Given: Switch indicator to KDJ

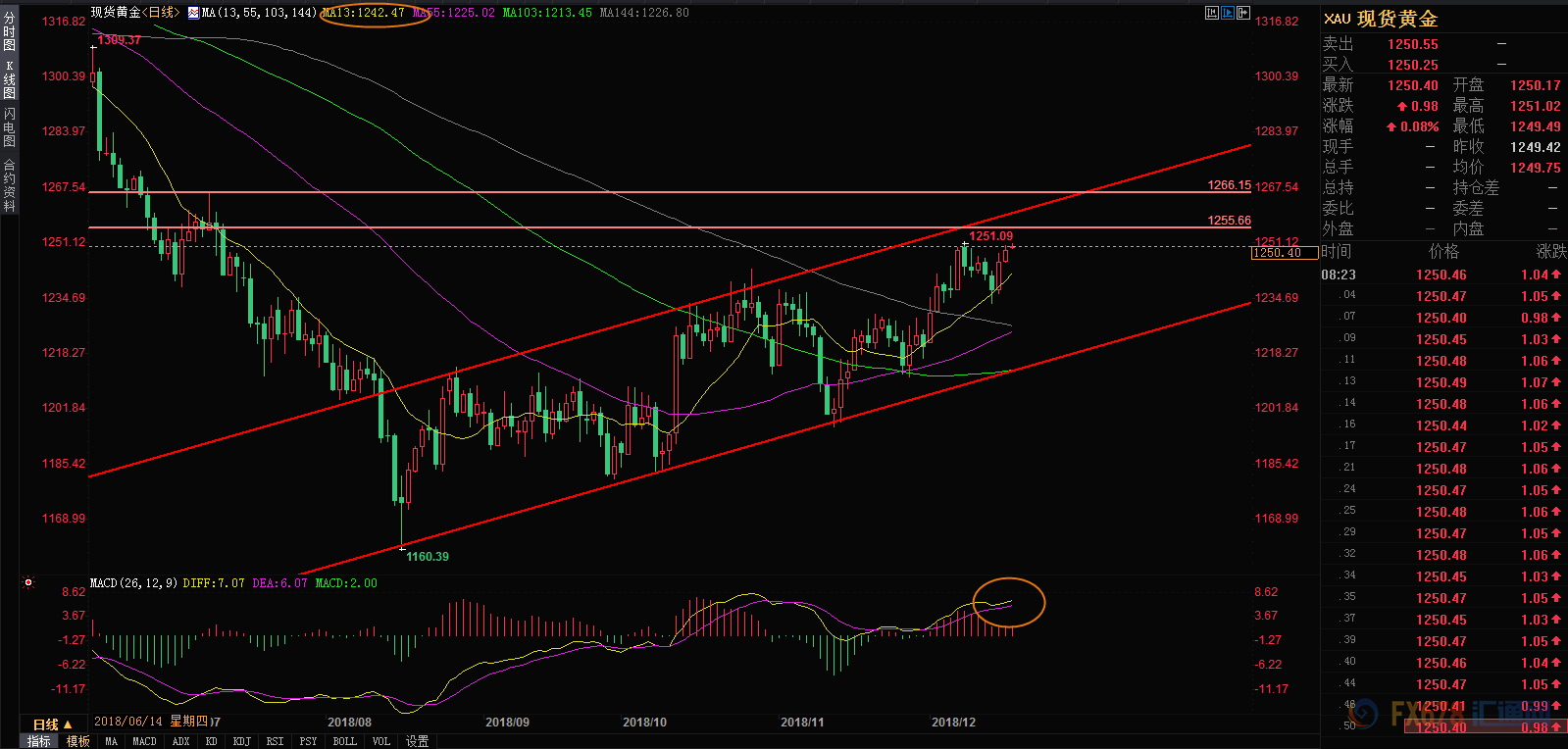Looking at the screenshot, I should (x=241, y=741).
